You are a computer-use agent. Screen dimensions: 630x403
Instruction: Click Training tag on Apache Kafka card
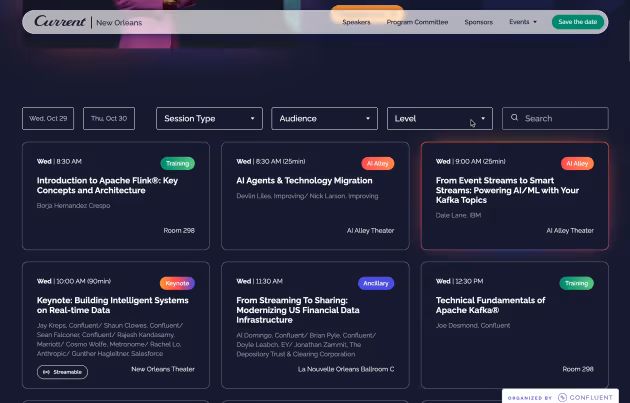coord(576,283)
